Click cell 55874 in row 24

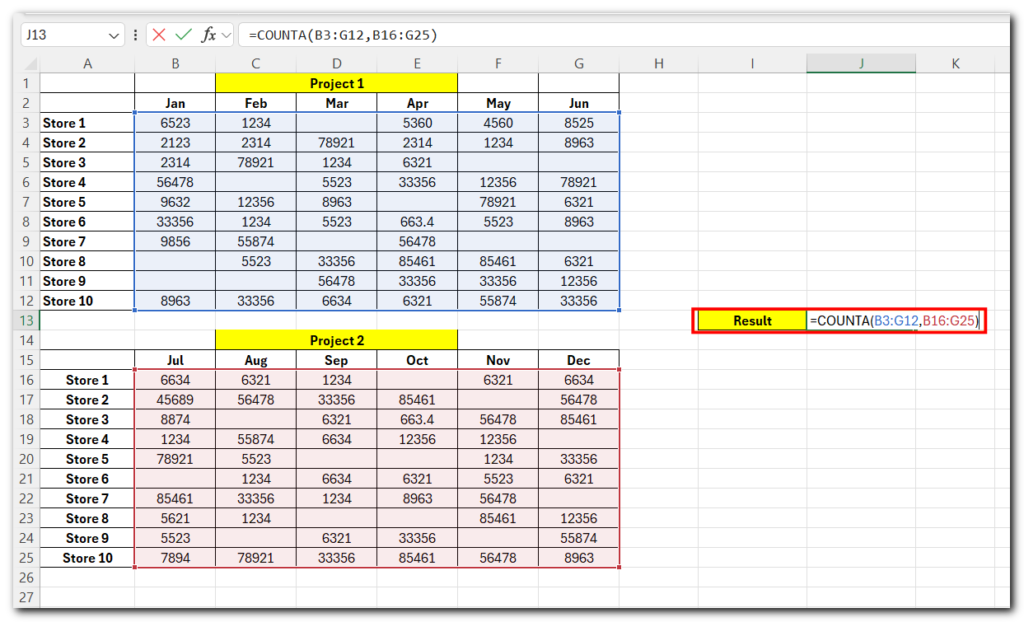click(579, 538)
